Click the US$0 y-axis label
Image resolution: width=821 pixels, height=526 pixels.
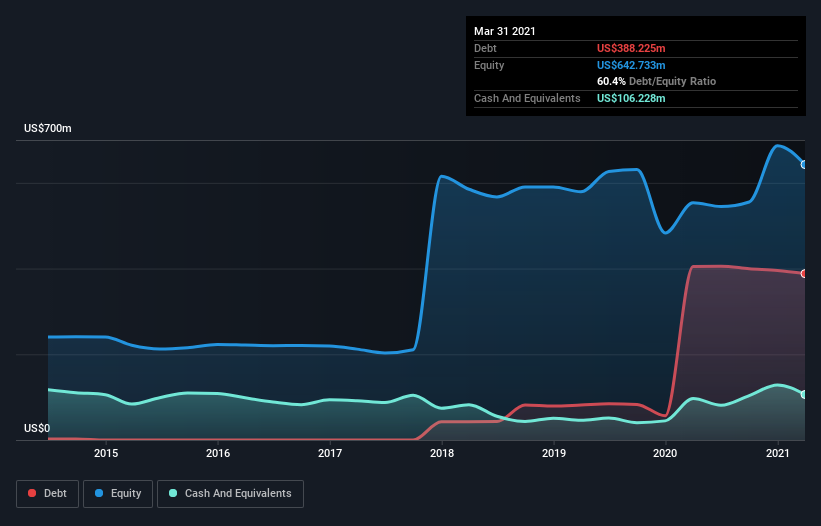click(x=37, y=428)
